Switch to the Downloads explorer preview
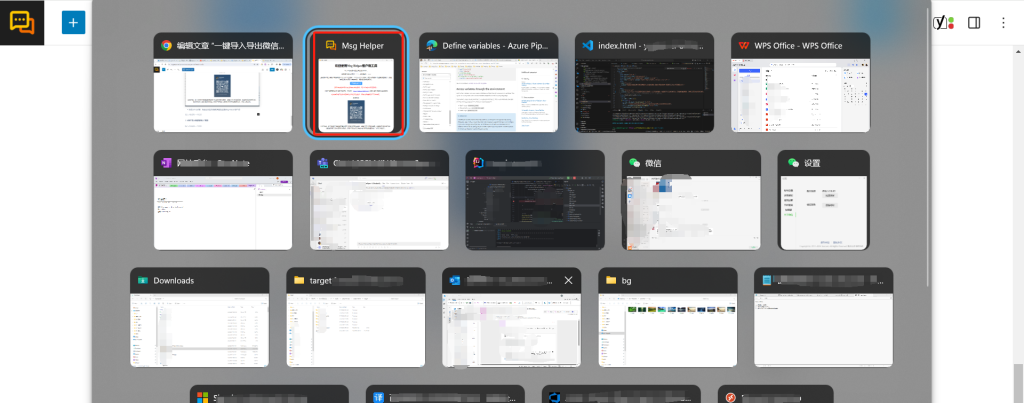1024x403 pixels. (200, 330)
